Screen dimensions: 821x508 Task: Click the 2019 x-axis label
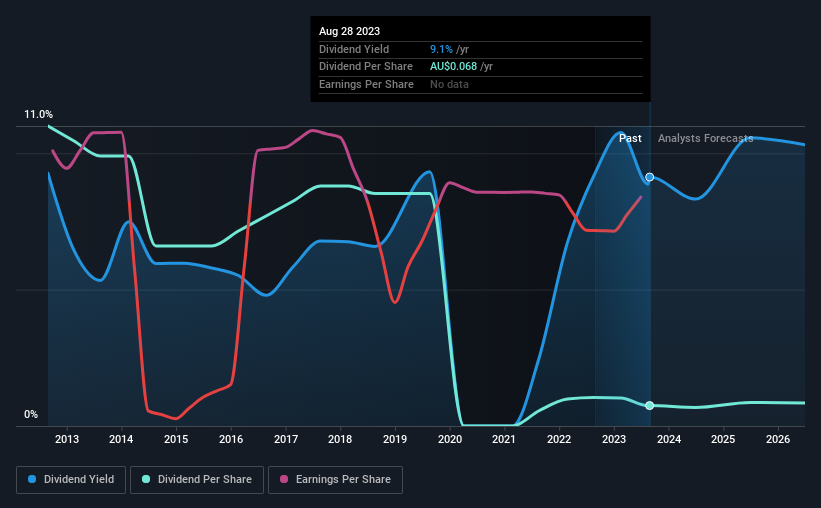pyautogui.click(x=395, y=439)
